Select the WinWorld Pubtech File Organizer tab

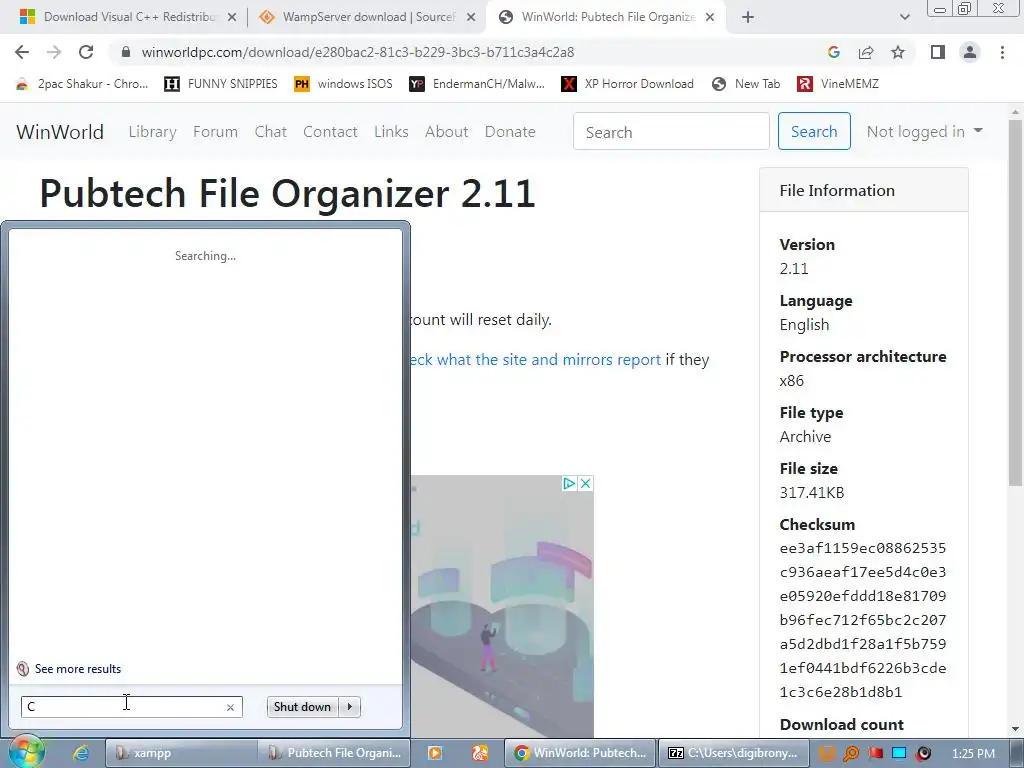click(x=605, y=18)
